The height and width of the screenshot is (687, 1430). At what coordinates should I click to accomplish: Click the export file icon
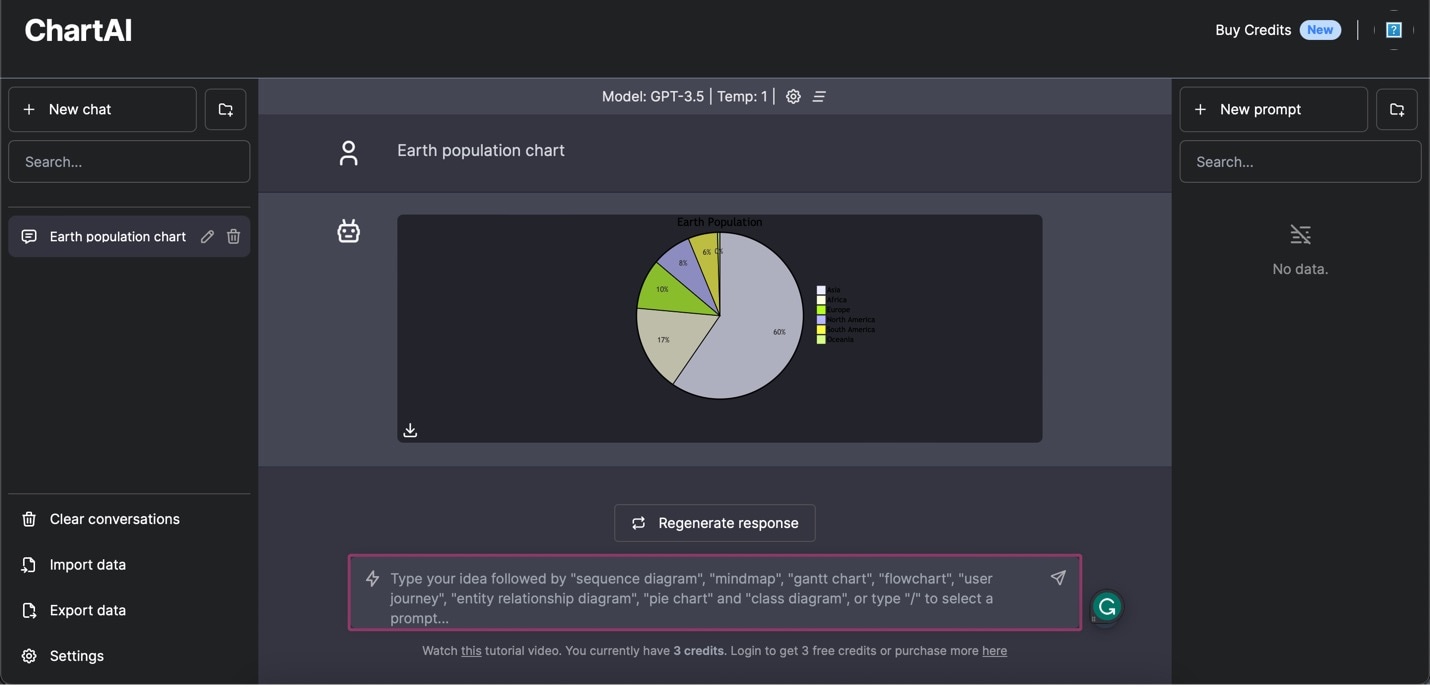click(x=29, y=610)
